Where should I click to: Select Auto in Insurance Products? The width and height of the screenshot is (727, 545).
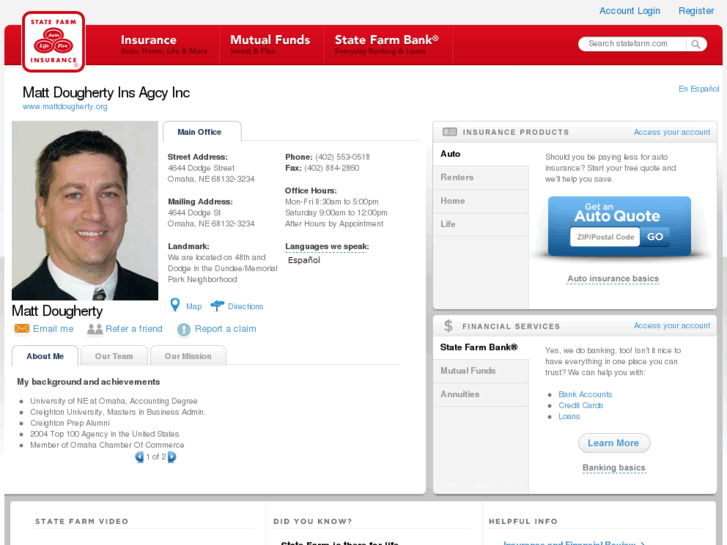[481, 154]
